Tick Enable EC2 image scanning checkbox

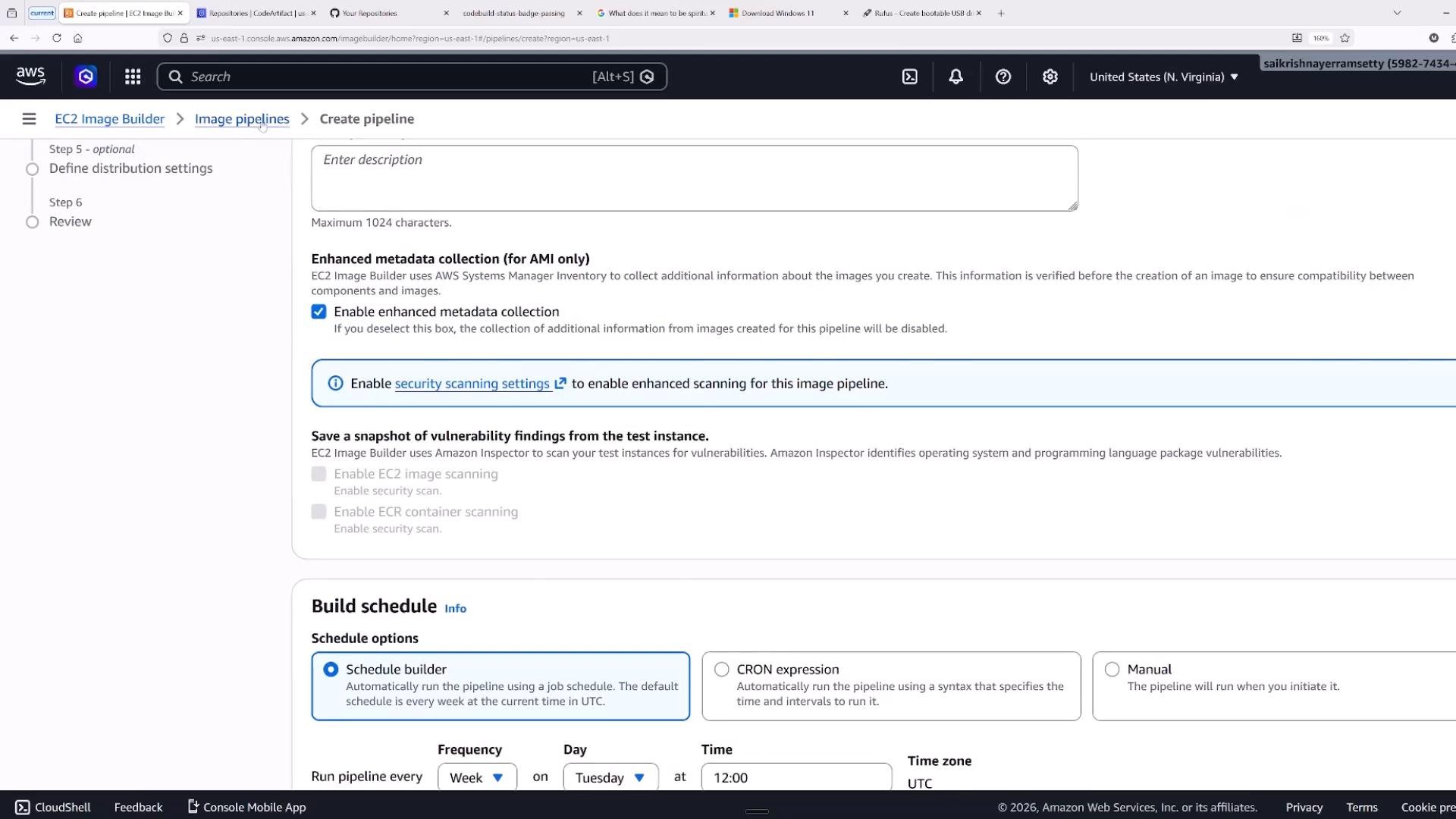(x=318, y=474)
